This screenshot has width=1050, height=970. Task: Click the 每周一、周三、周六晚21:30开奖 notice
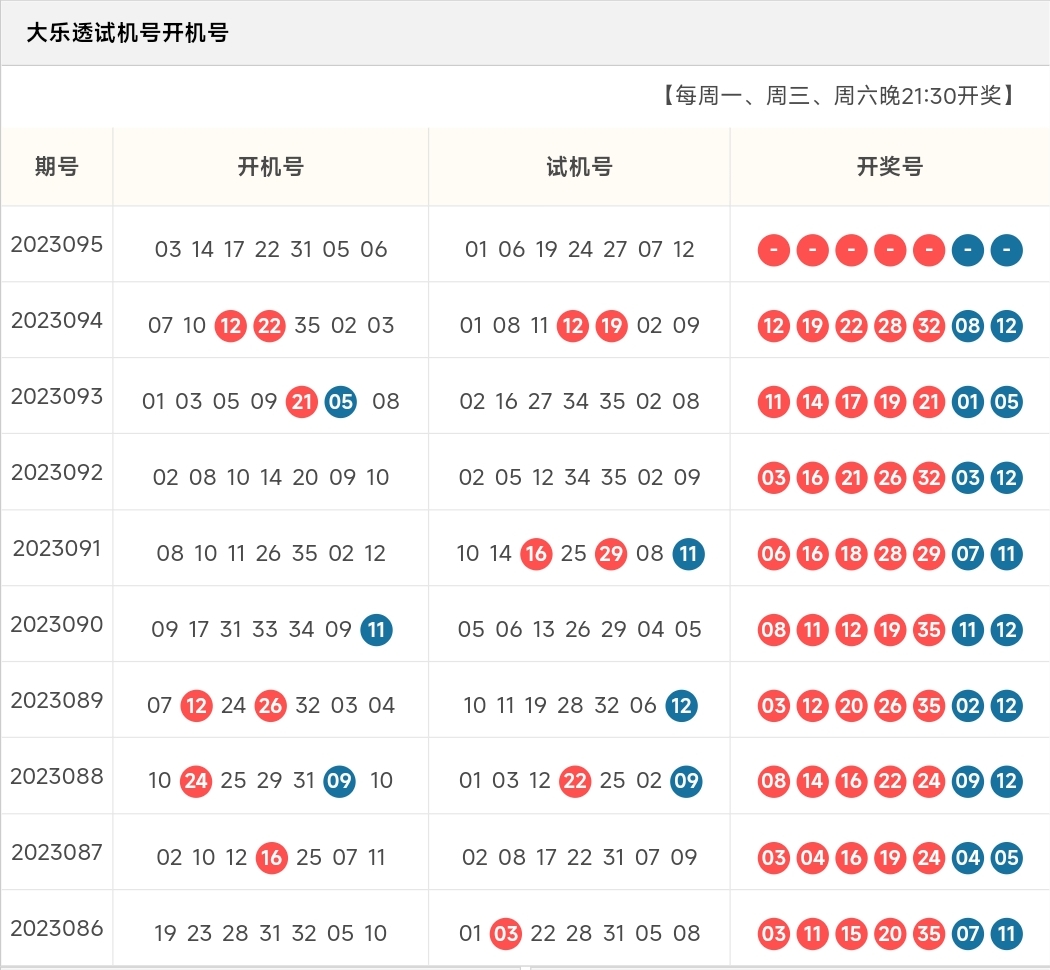pyautogui.click(x=838, y=96)
